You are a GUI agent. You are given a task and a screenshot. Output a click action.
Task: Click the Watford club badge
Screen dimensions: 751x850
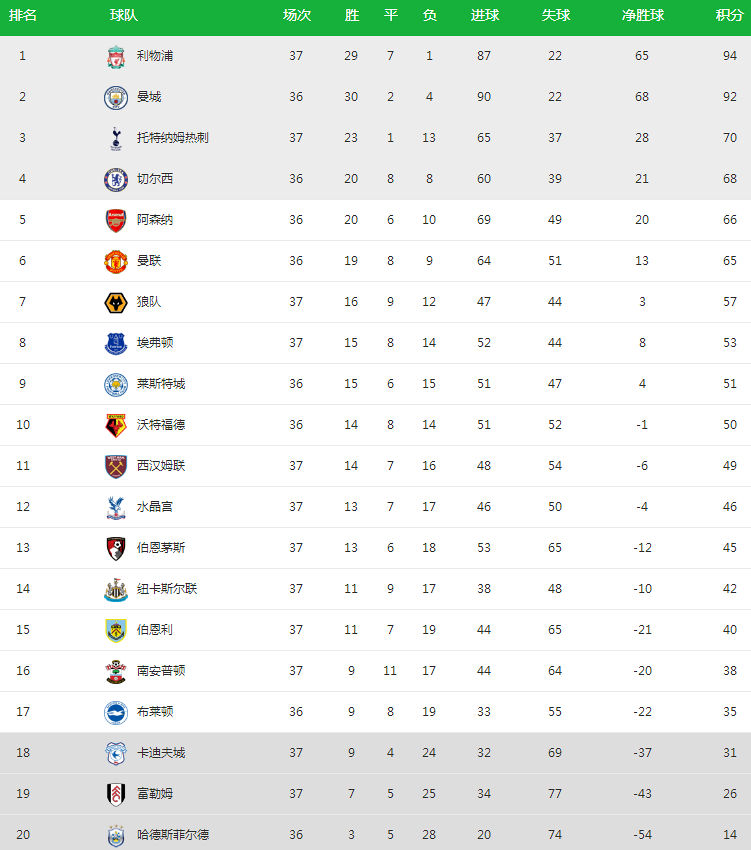(x=116, y=425)
